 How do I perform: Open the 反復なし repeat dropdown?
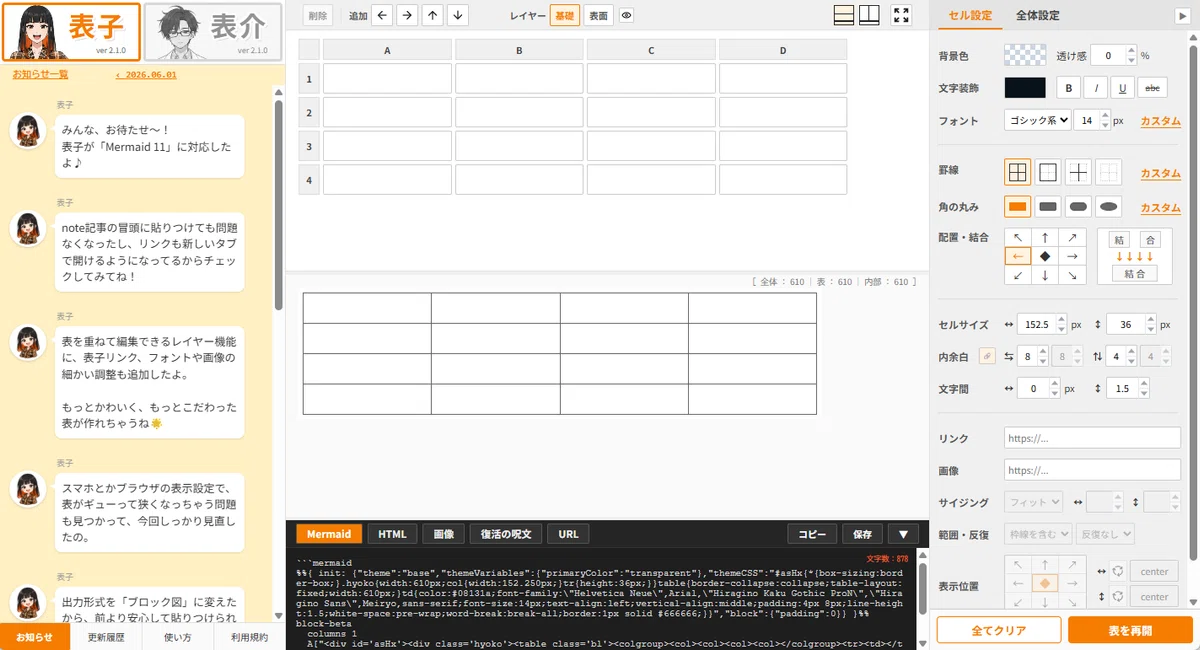click(x=1106, y=534)
